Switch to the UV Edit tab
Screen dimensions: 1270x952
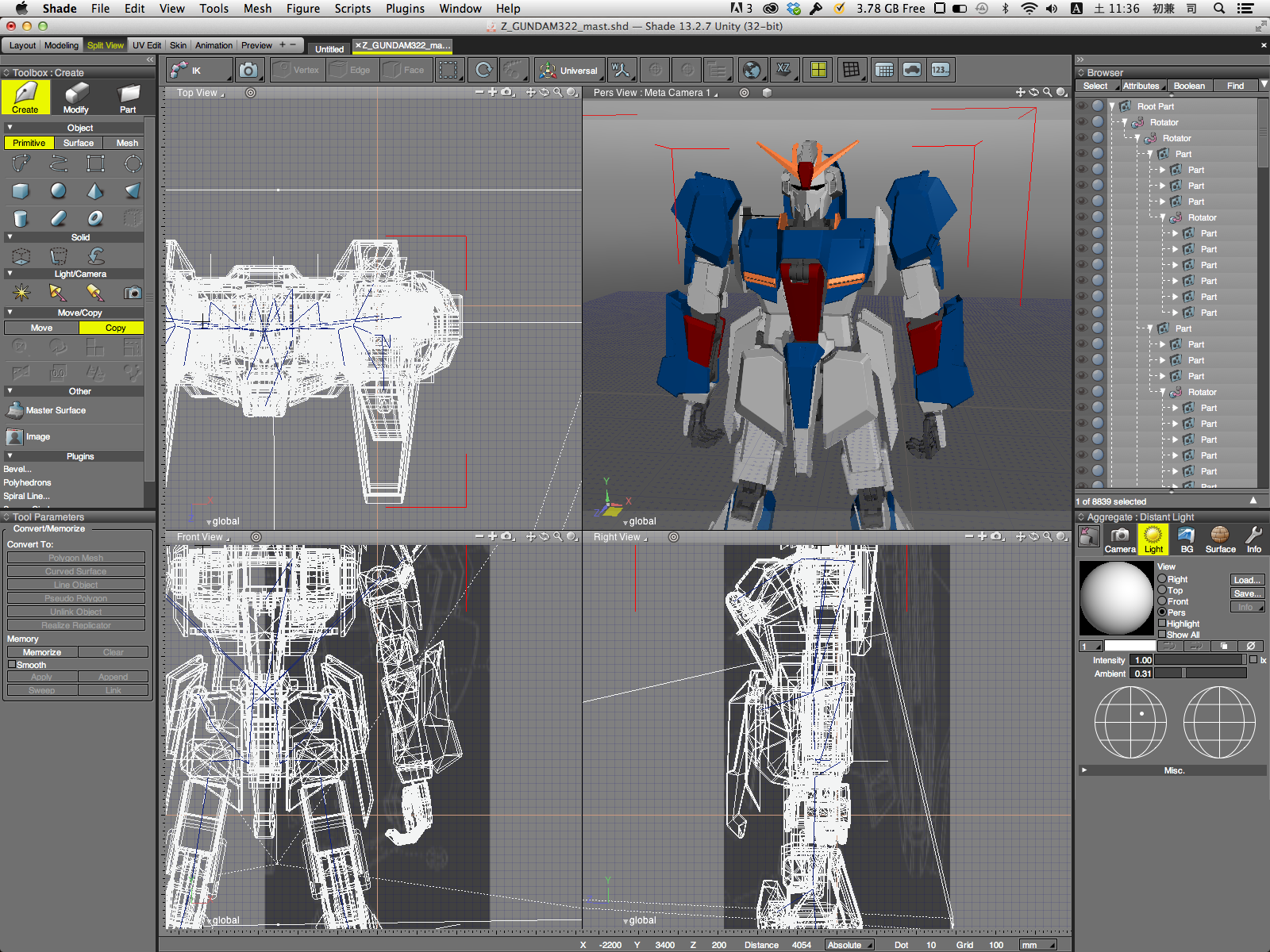click(146, 45)
